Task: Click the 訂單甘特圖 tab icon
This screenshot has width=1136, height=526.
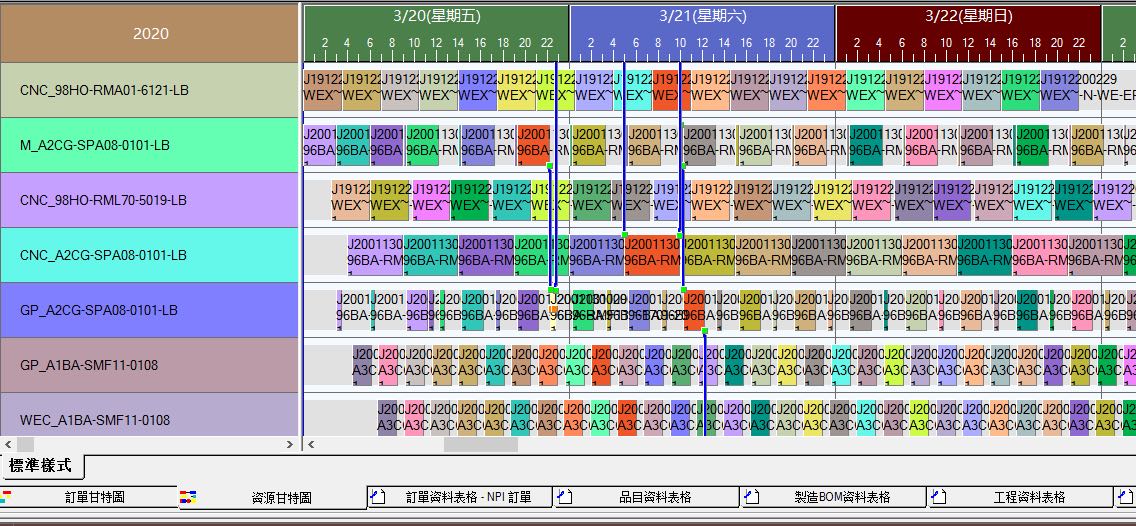Action: (x=7, y=497)
